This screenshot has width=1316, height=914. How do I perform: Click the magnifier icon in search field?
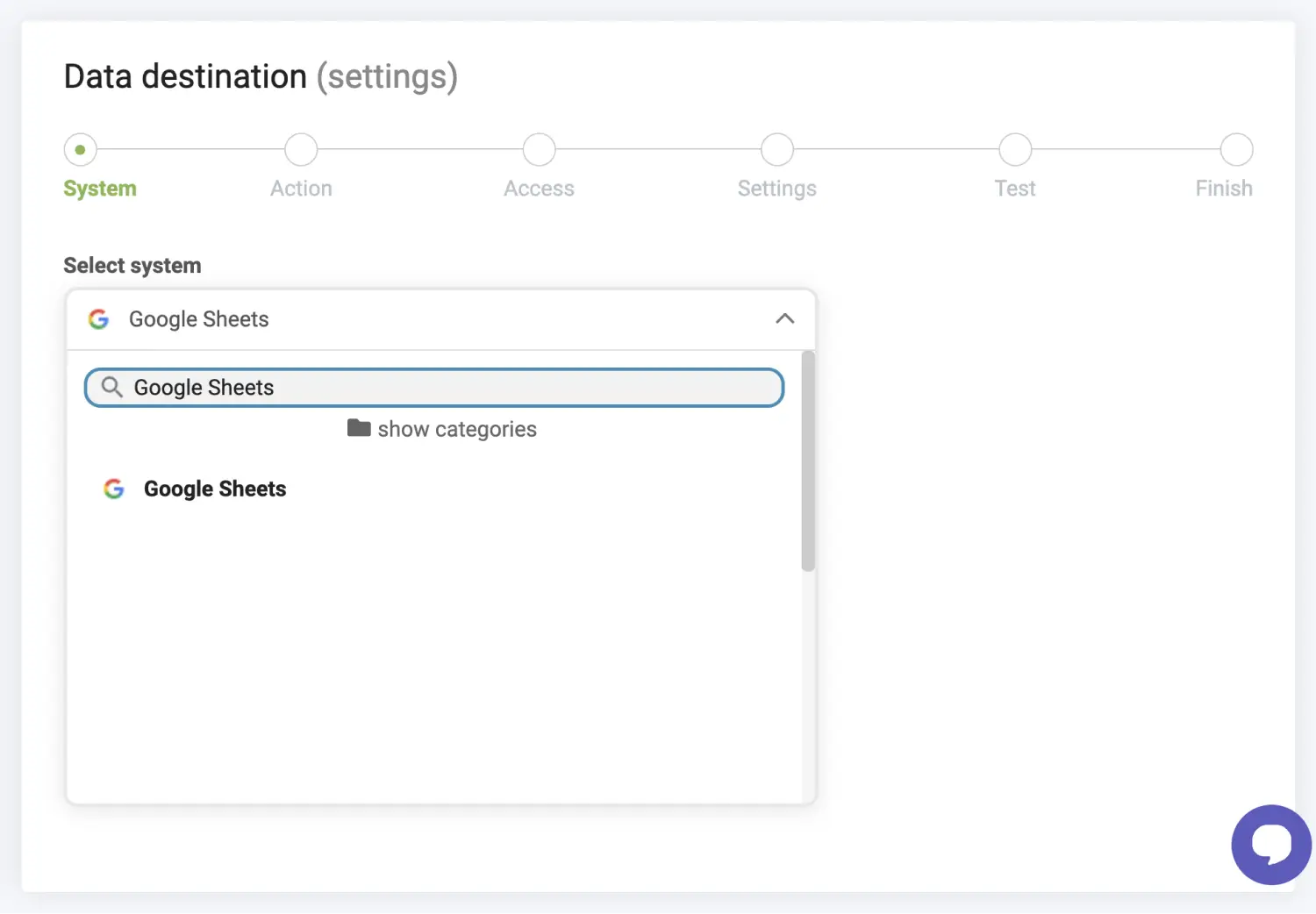[111, 387]
